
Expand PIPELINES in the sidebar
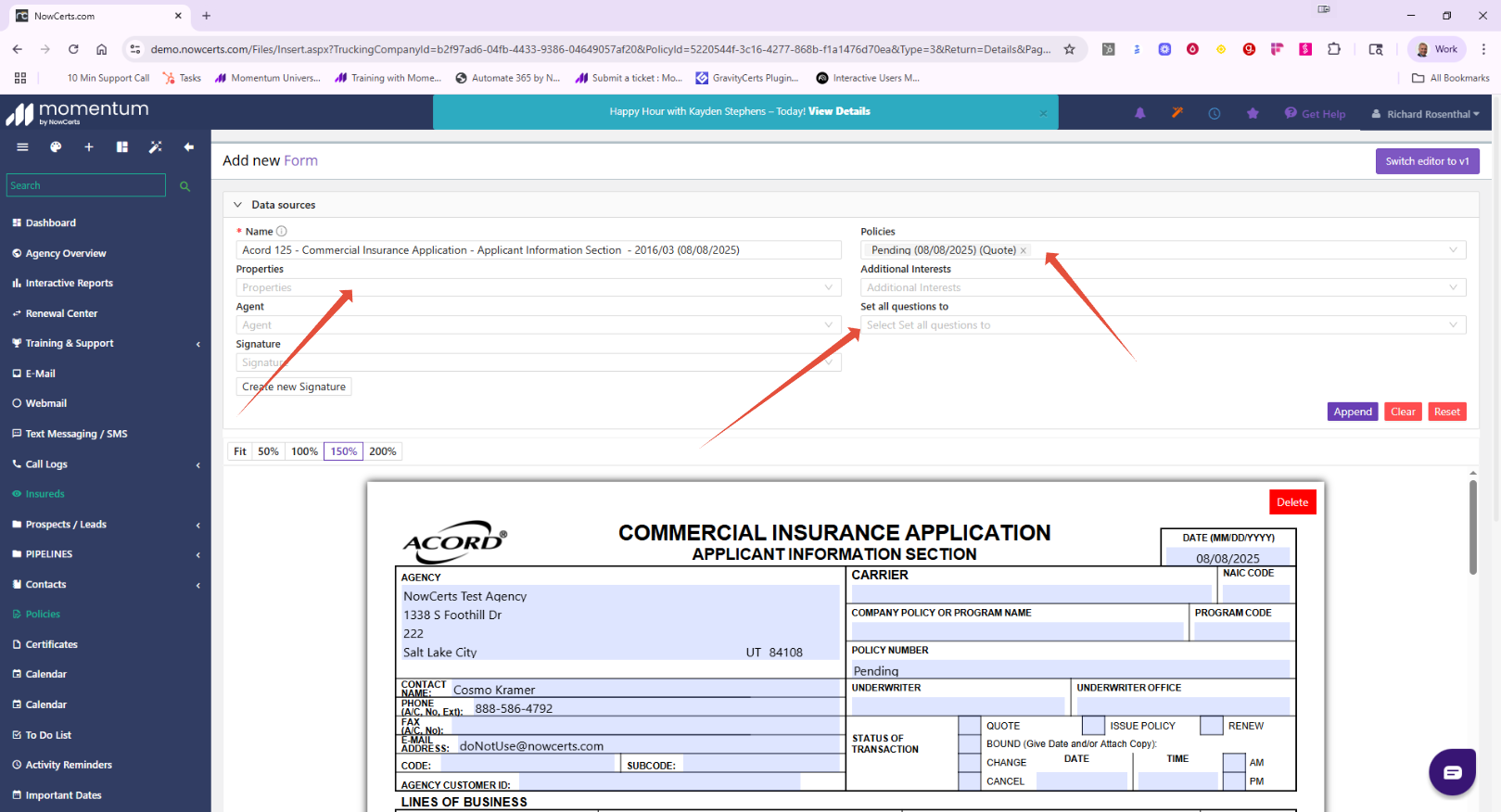(x=198, y=555)
